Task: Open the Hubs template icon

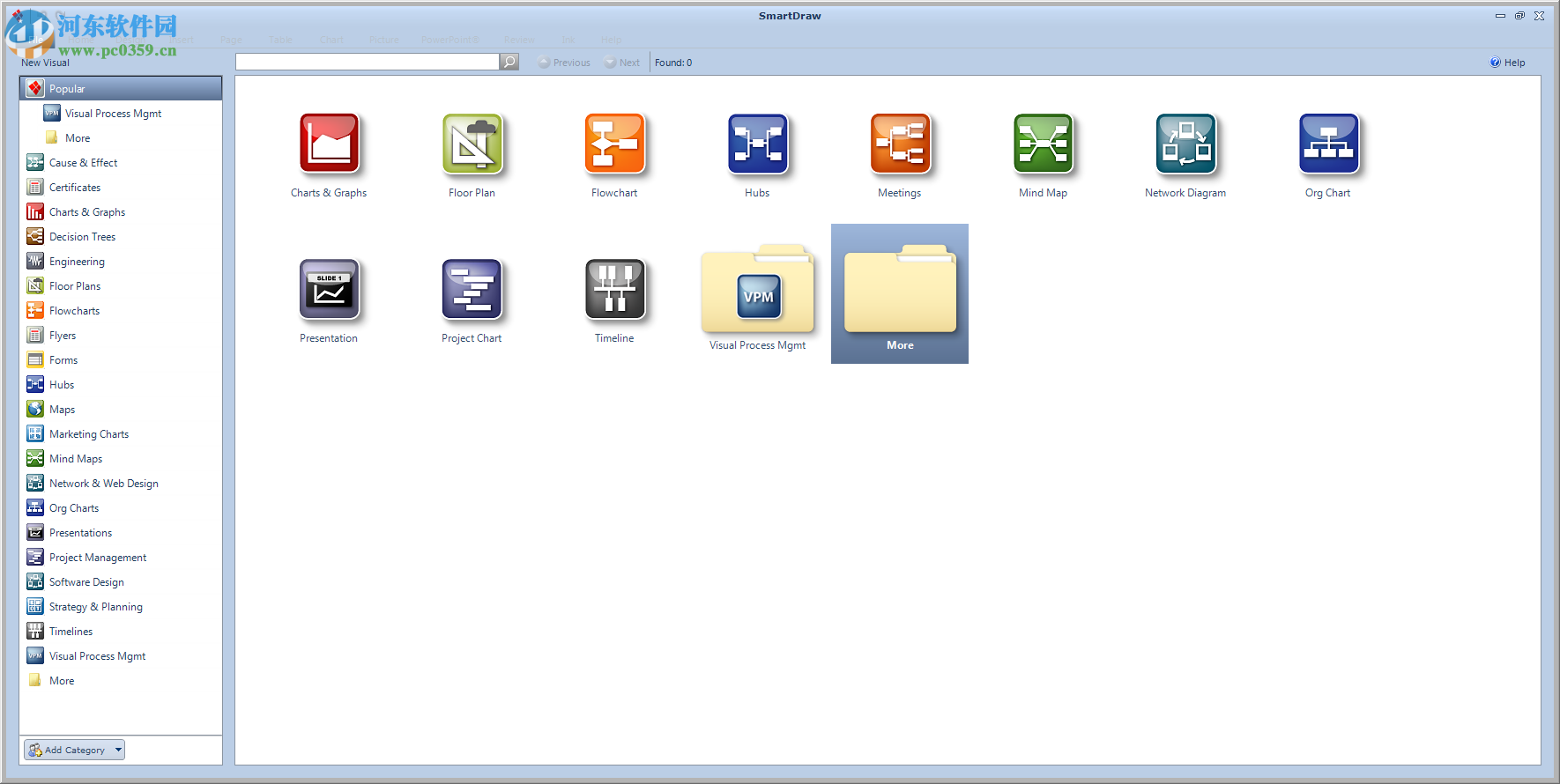Action: [757, 144]
